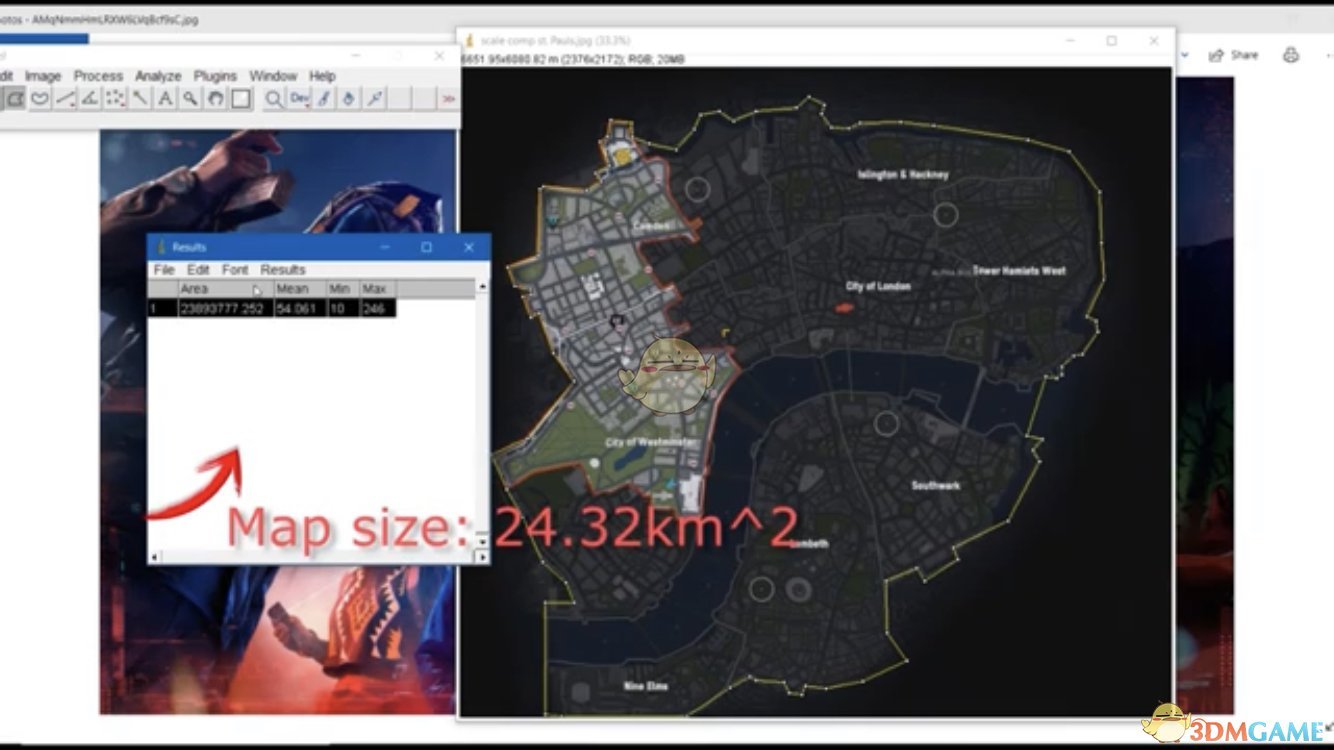The height and width of the screenshot is (750, 1334).
Task: Select the text tool labeled A
Action: [x=165, y=98]
